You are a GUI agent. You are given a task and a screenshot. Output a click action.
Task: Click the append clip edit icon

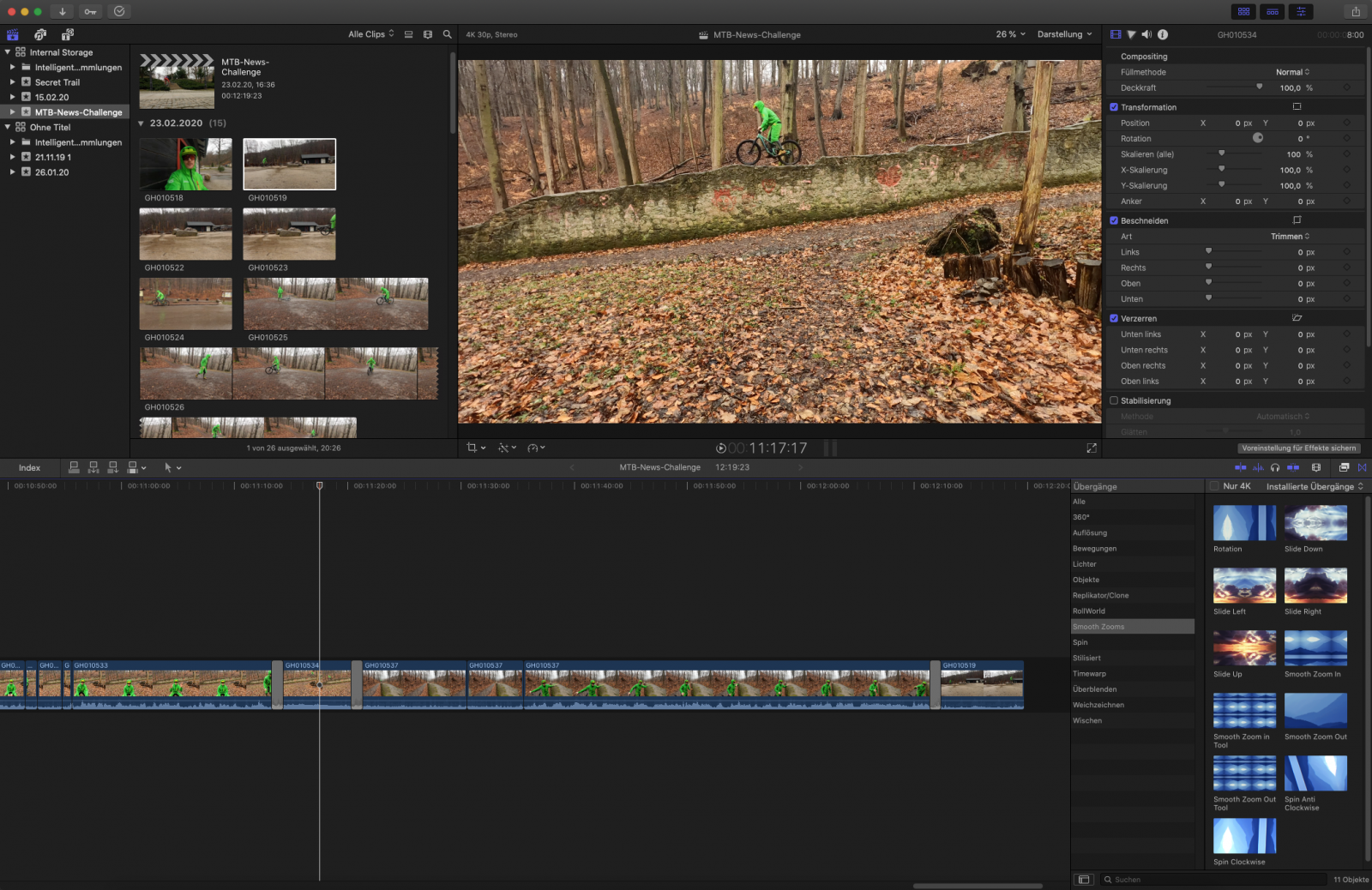[x=112, y=467]
